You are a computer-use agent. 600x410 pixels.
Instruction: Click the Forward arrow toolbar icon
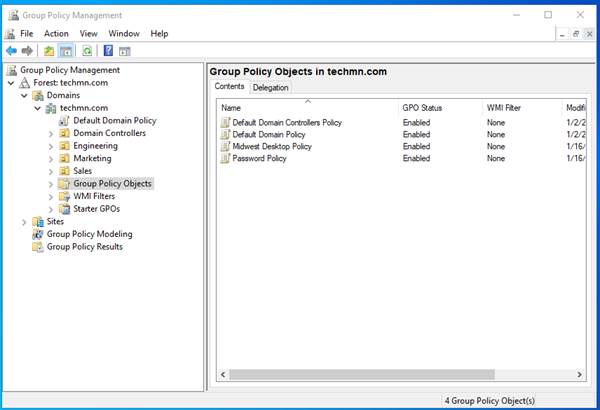click(27, 51)
